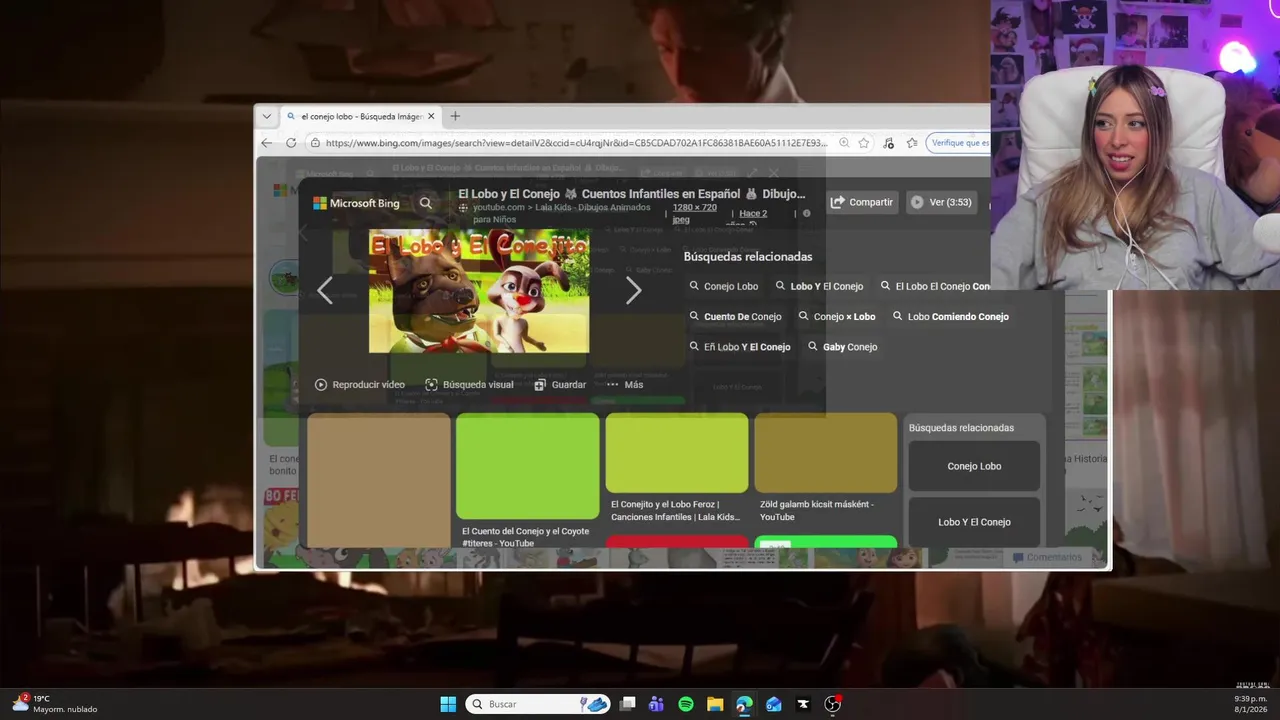Open Spotify from the taskbar
Image resolution: width=1280 pixels, height=720 pixels.
click(x=686, y=704)
